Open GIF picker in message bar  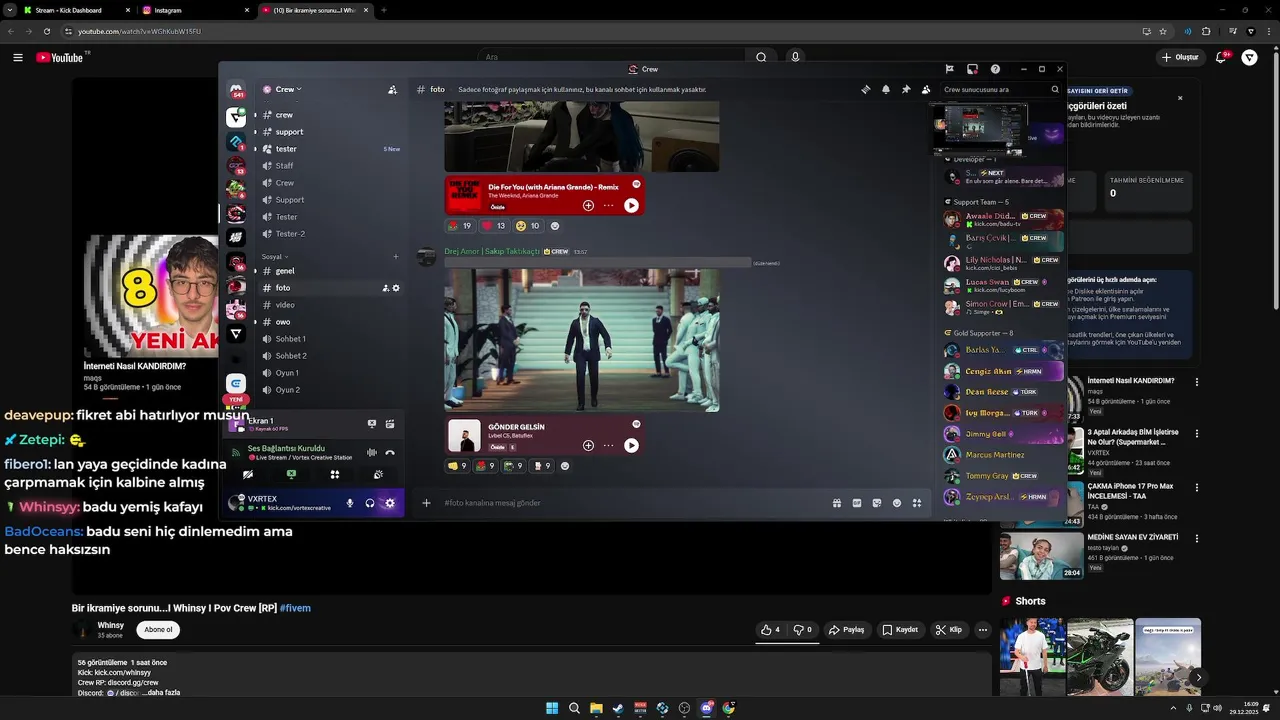857,503
